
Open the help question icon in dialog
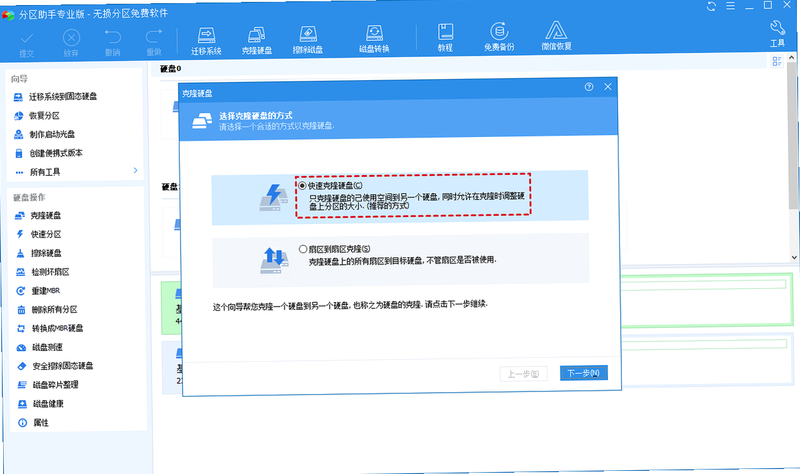point(589,87)
